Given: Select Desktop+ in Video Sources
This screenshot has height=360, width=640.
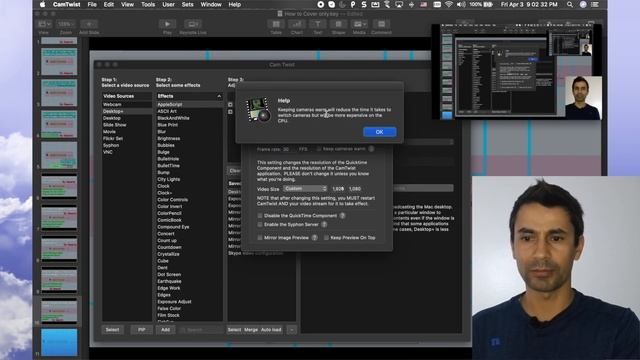Looking at the screenshot, I should point(127,111).
